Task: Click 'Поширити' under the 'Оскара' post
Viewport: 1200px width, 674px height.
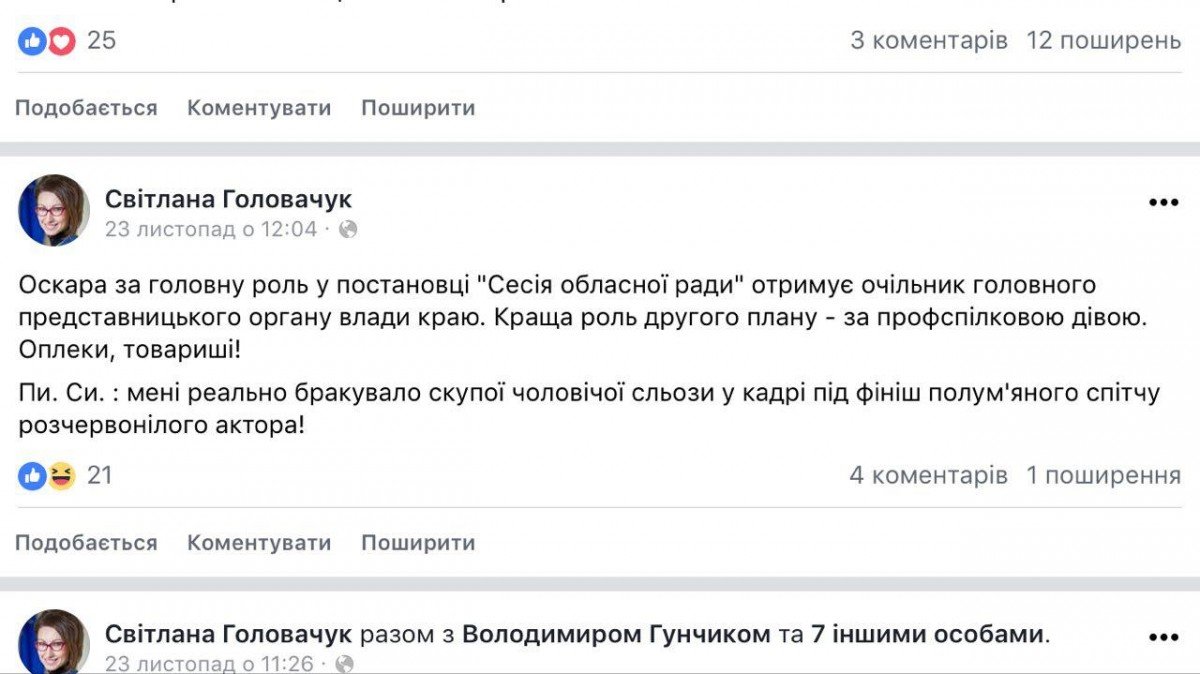Action: click(x=418, y=543)
